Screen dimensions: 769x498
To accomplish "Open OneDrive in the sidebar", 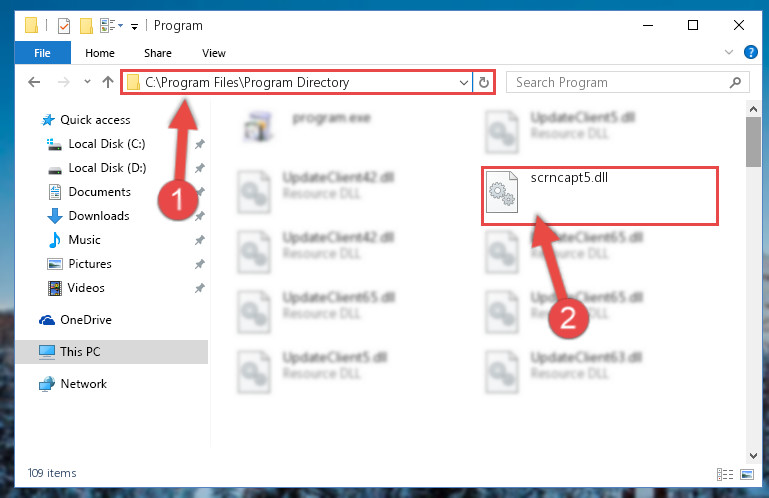I will tap(86, 320).
